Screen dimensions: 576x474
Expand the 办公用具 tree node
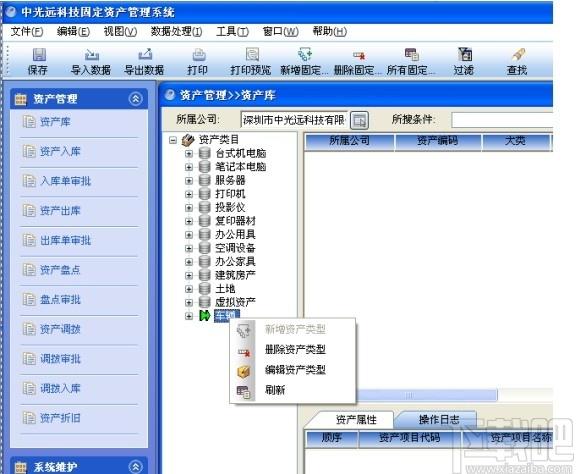tap(189, 235)
